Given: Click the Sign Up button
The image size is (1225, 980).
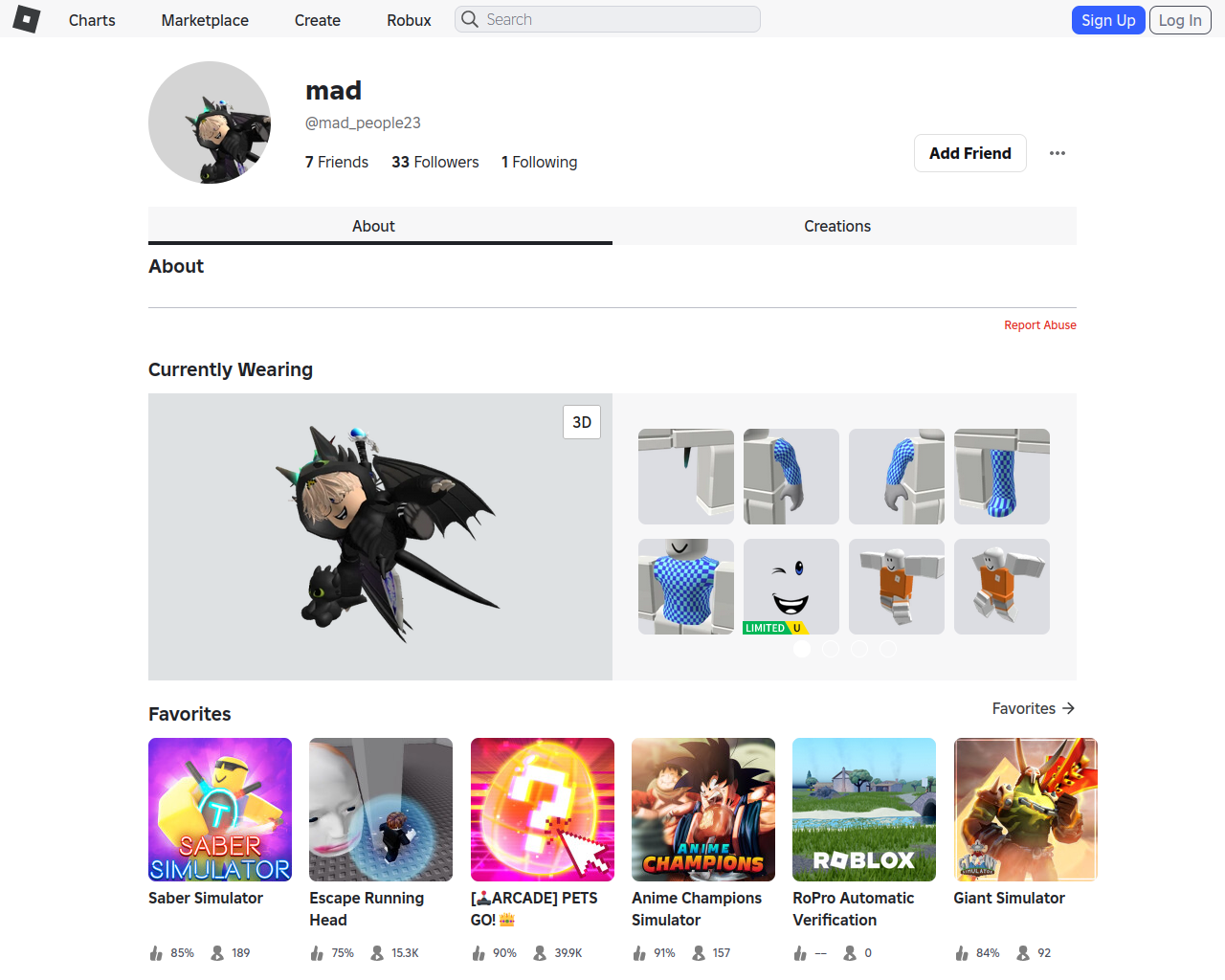Looking at the screenshot, I should coord(1108,20).
